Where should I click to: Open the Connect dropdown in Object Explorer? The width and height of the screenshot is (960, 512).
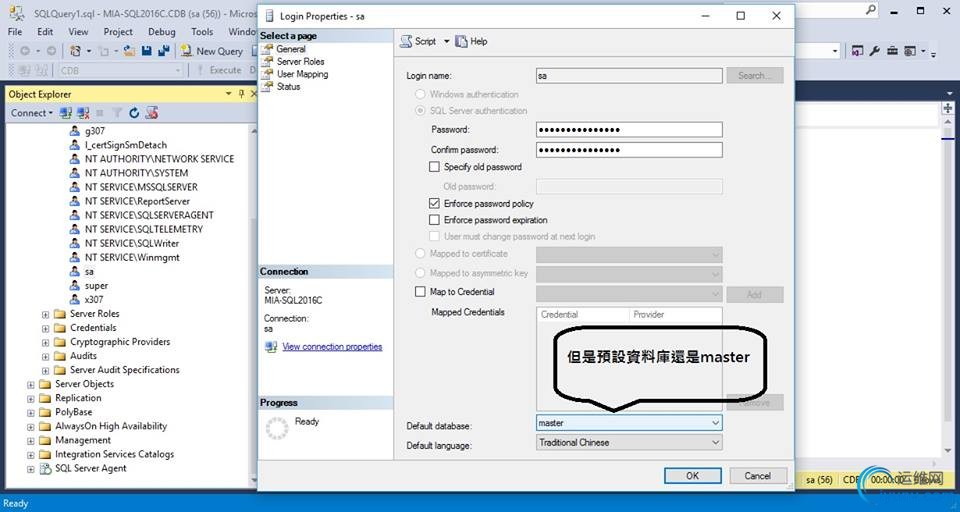pos(32,113)
